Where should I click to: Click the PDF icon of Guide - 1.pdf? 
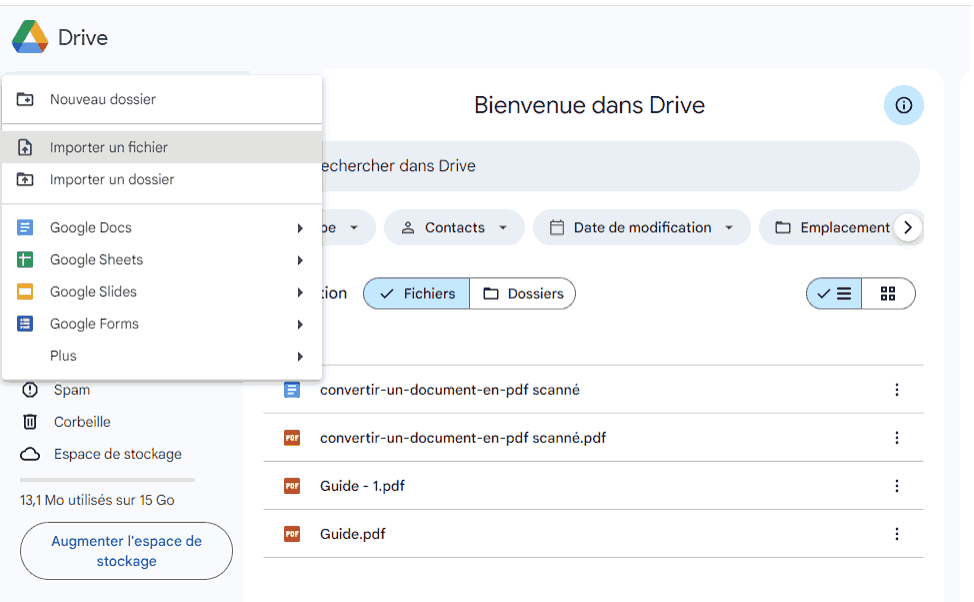tap(292, 486)
